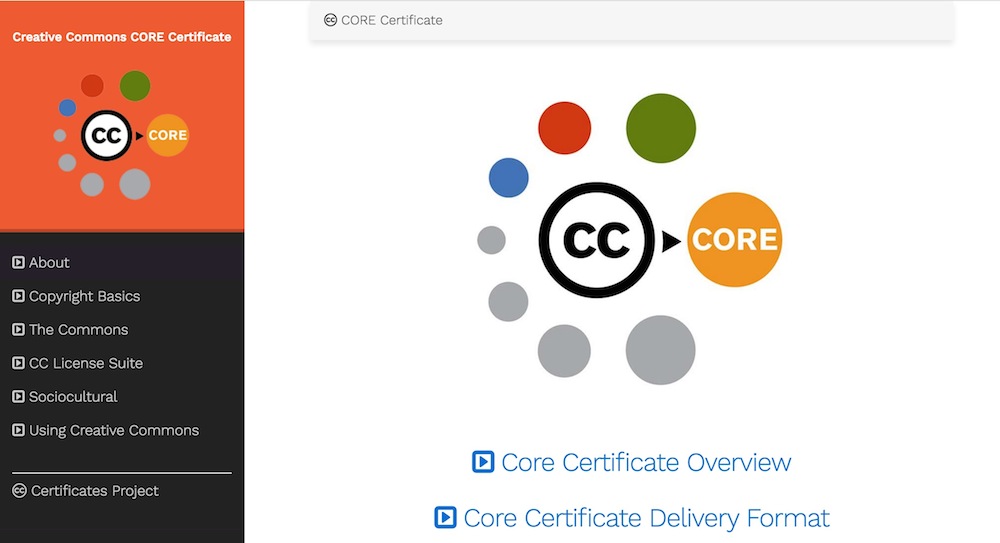Select Using Creative Commons in sidebar
Screen dimensions: 1000x543
(x=114, y=431)
